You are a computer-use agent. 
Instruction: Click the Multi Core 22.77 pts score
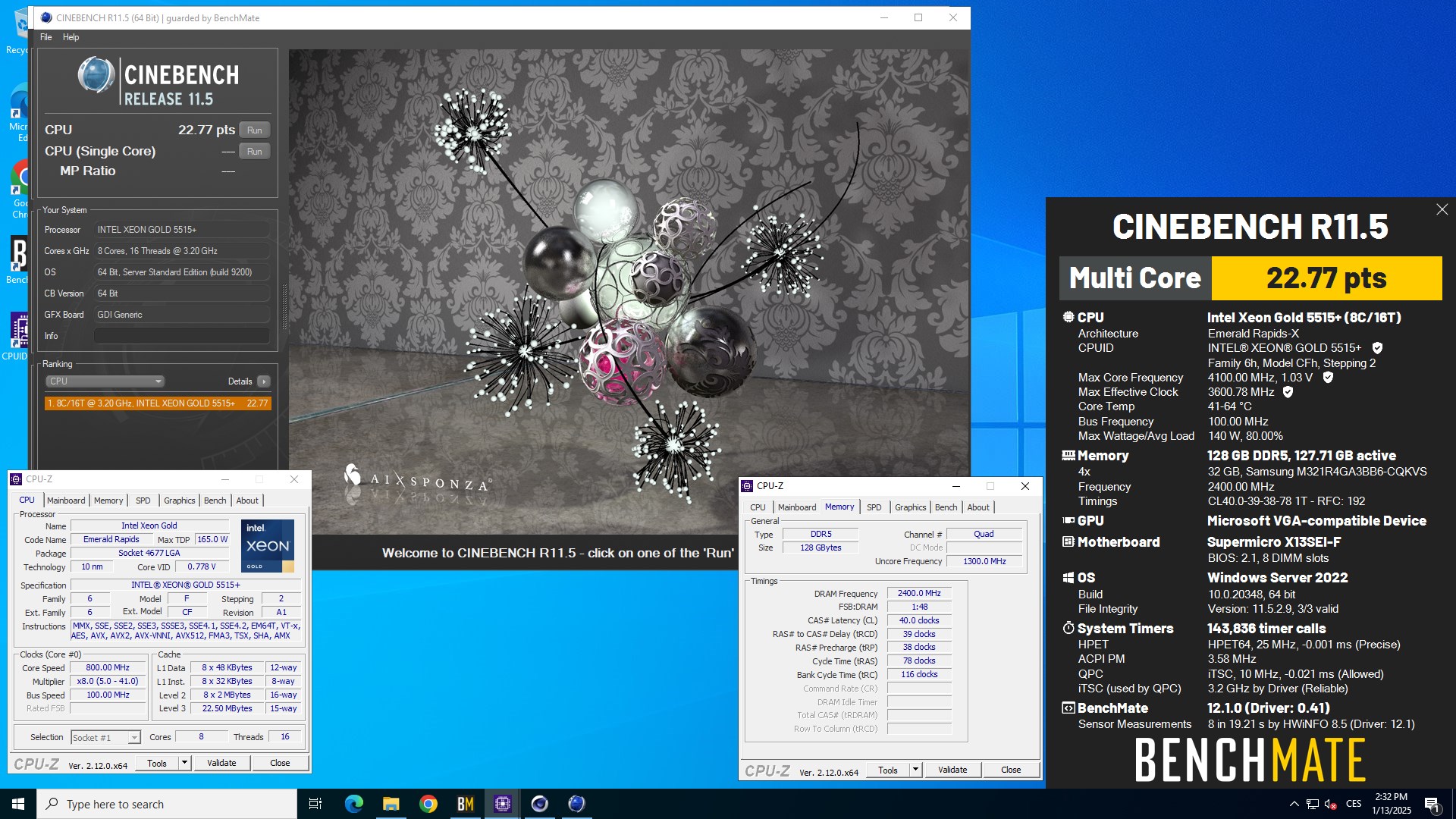click(x=1326, y=278)
